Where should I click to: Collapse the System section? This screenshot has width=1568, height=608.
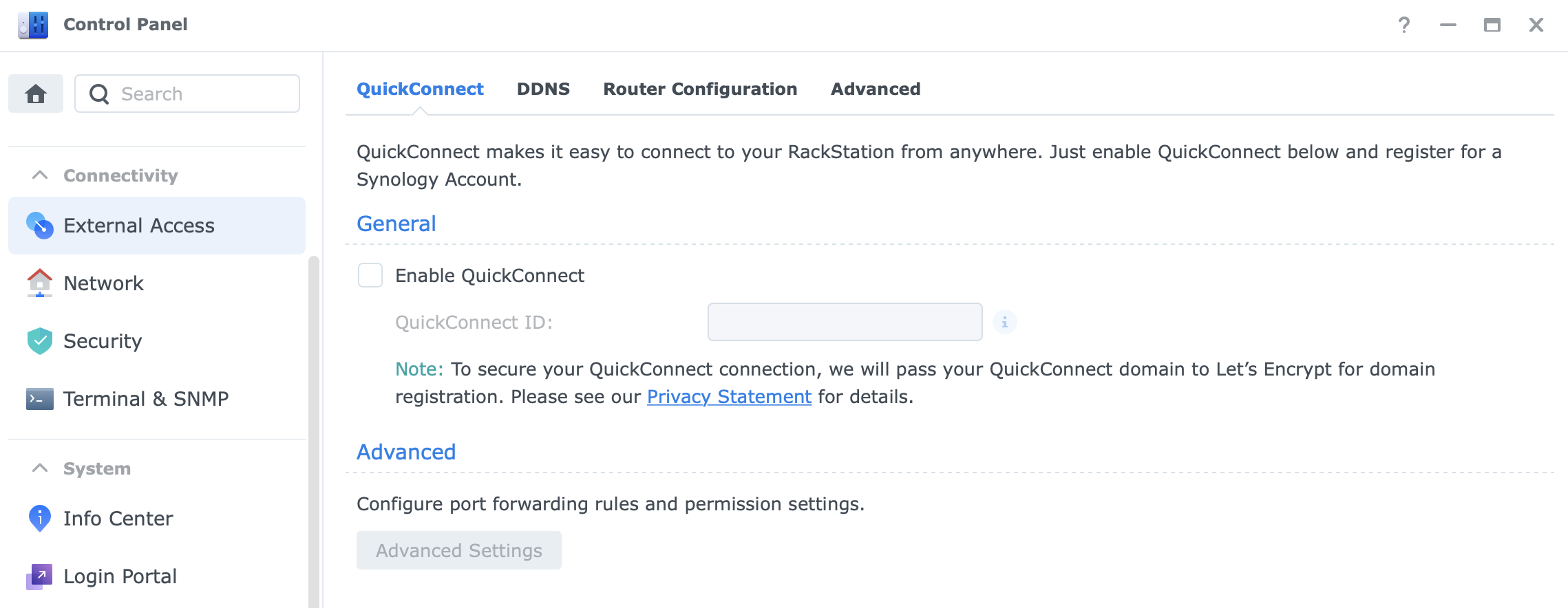click(x=40, y=468)
